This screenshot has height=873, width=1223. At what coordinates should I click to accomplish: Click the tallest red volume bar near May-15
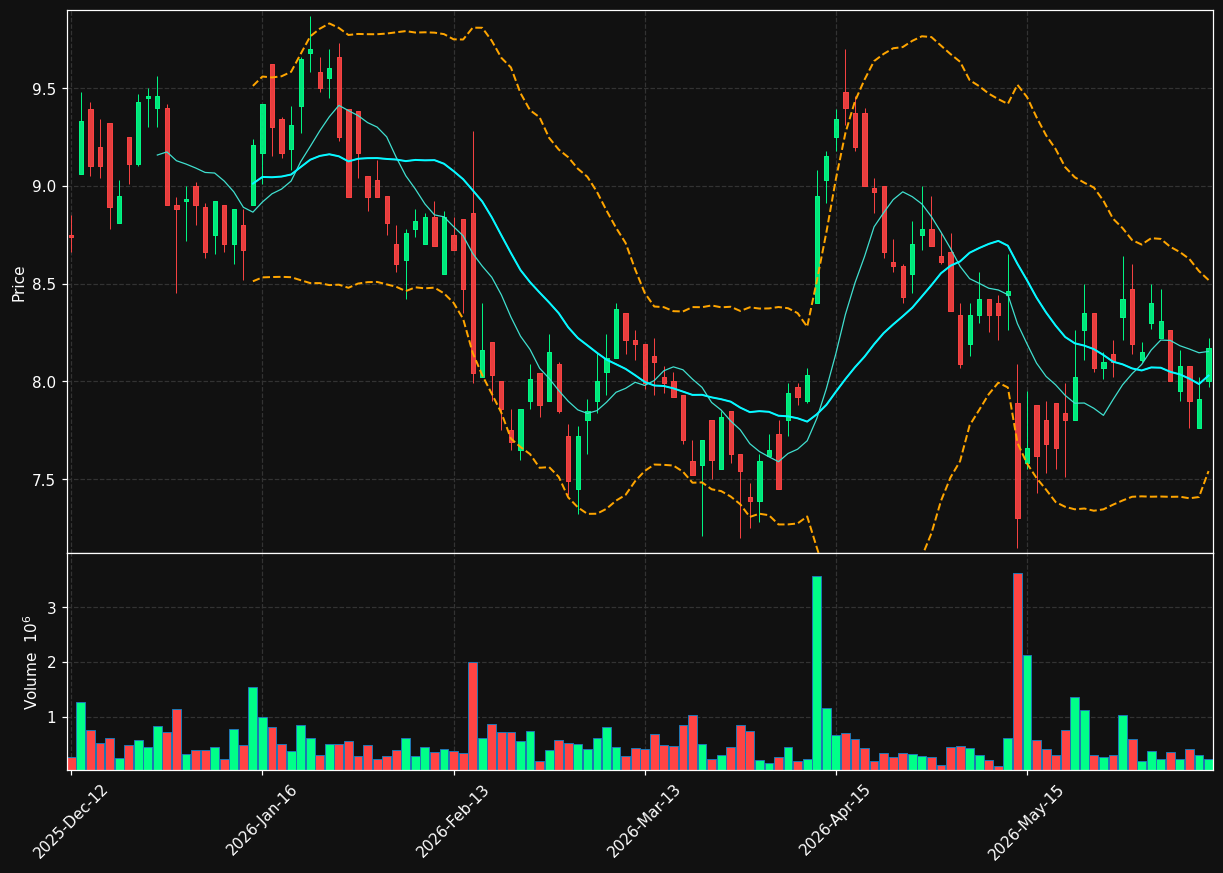click(x=1017, y=671)
